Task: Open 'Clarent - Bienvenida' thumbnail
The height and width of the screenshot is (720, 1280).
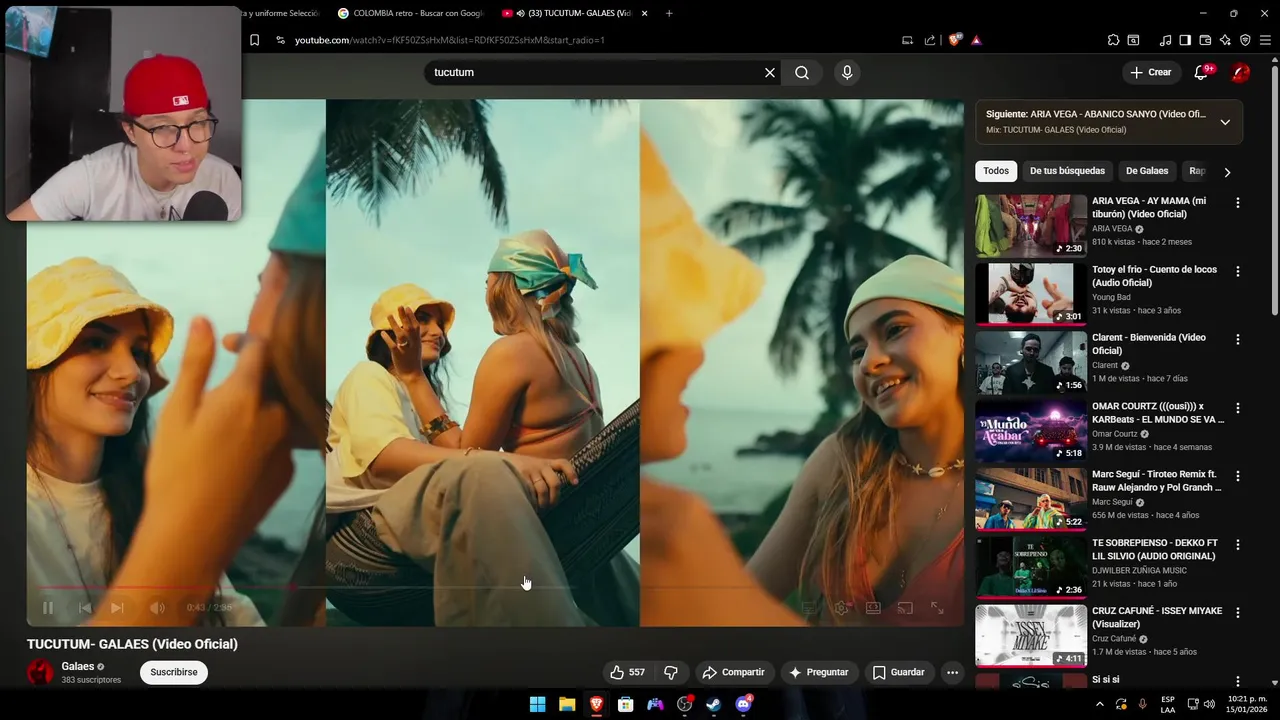Action: coord(1031,362)
